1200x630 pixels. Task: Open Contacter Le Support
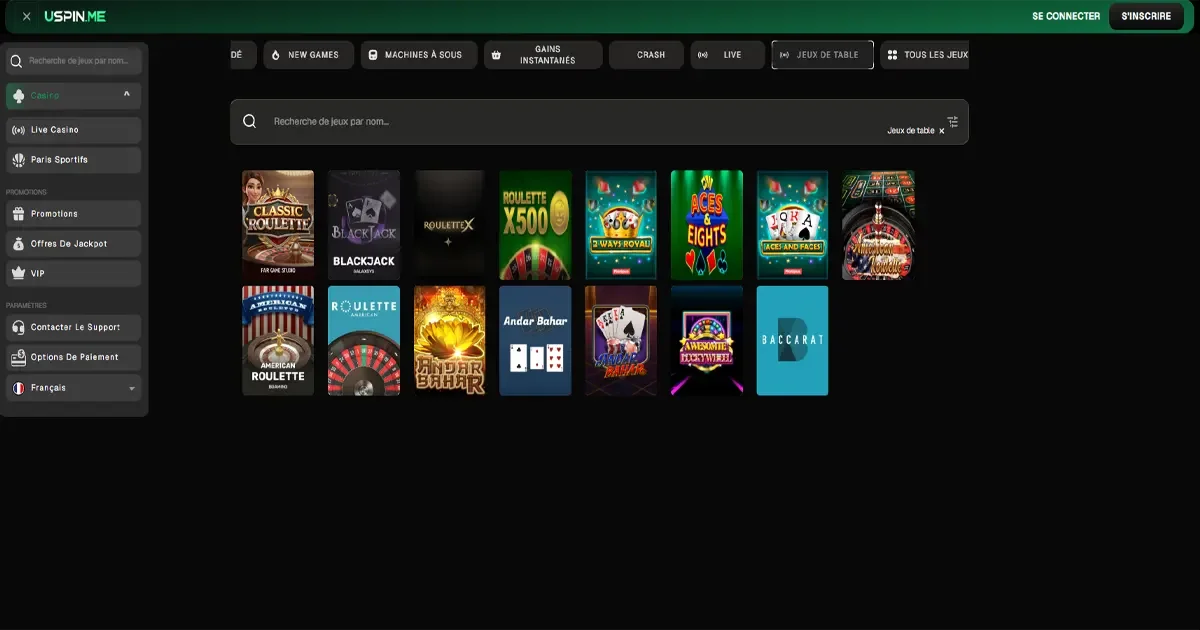coord(74,327)
